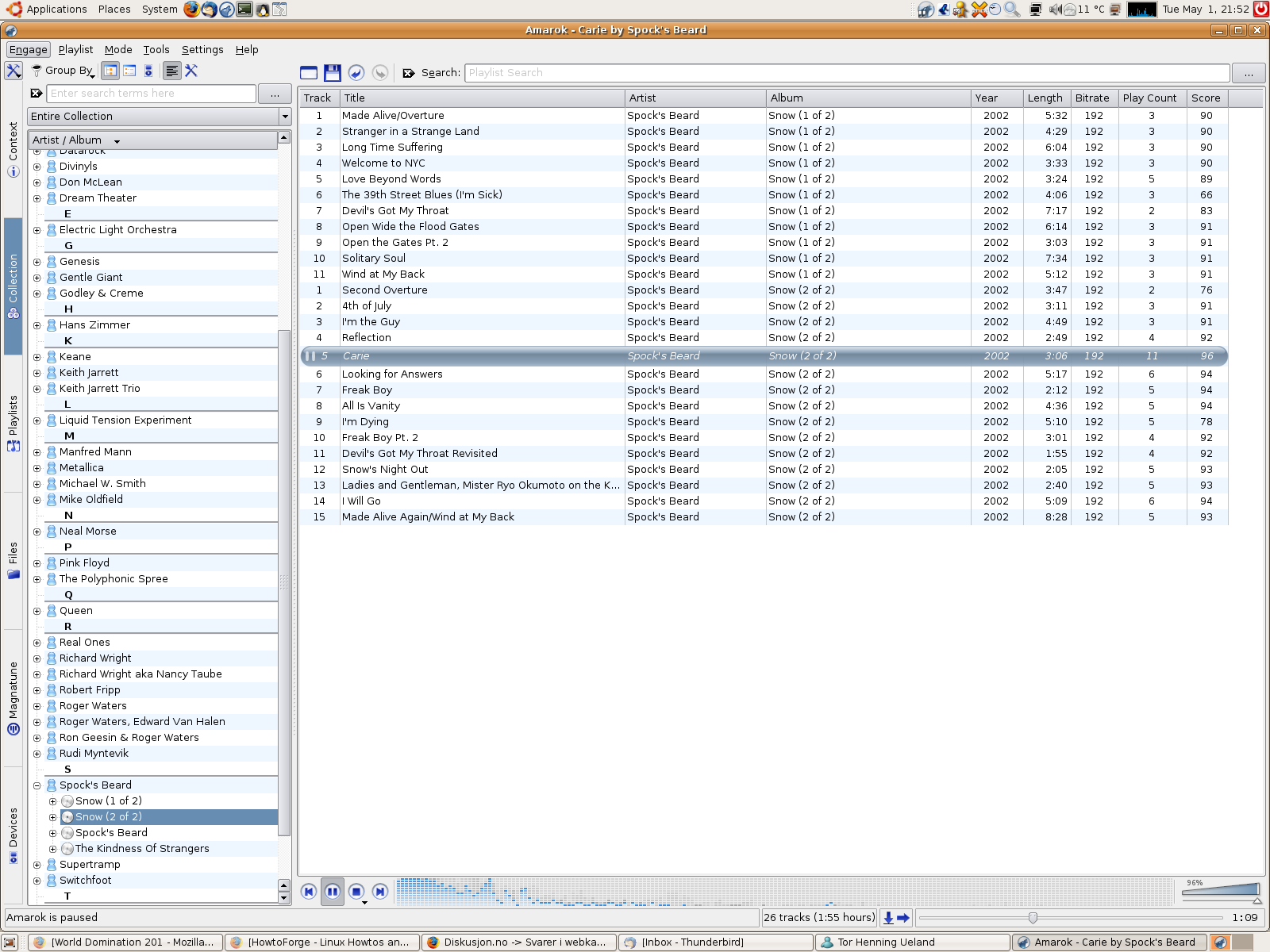The image size is (1270, 952).
Task: Open the Settings menu
Action: tap(202, 49)
